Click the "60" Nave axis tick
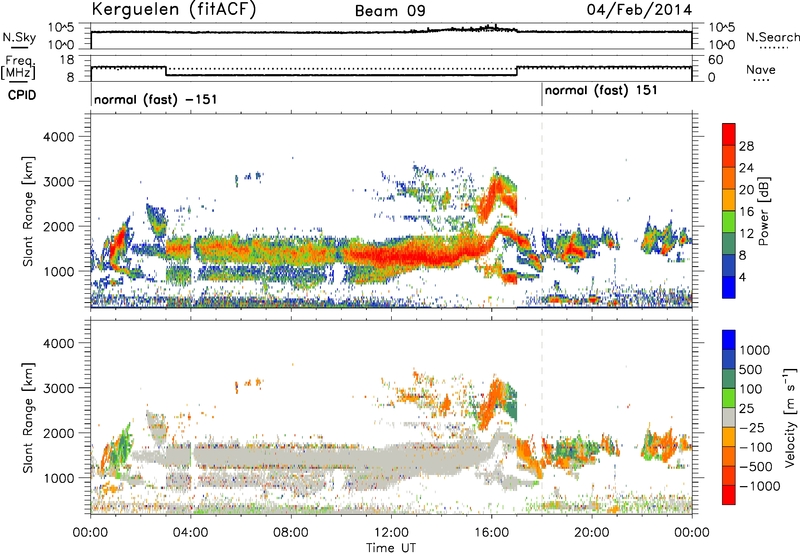Screen dimensions: 800x554 (716, 60)
